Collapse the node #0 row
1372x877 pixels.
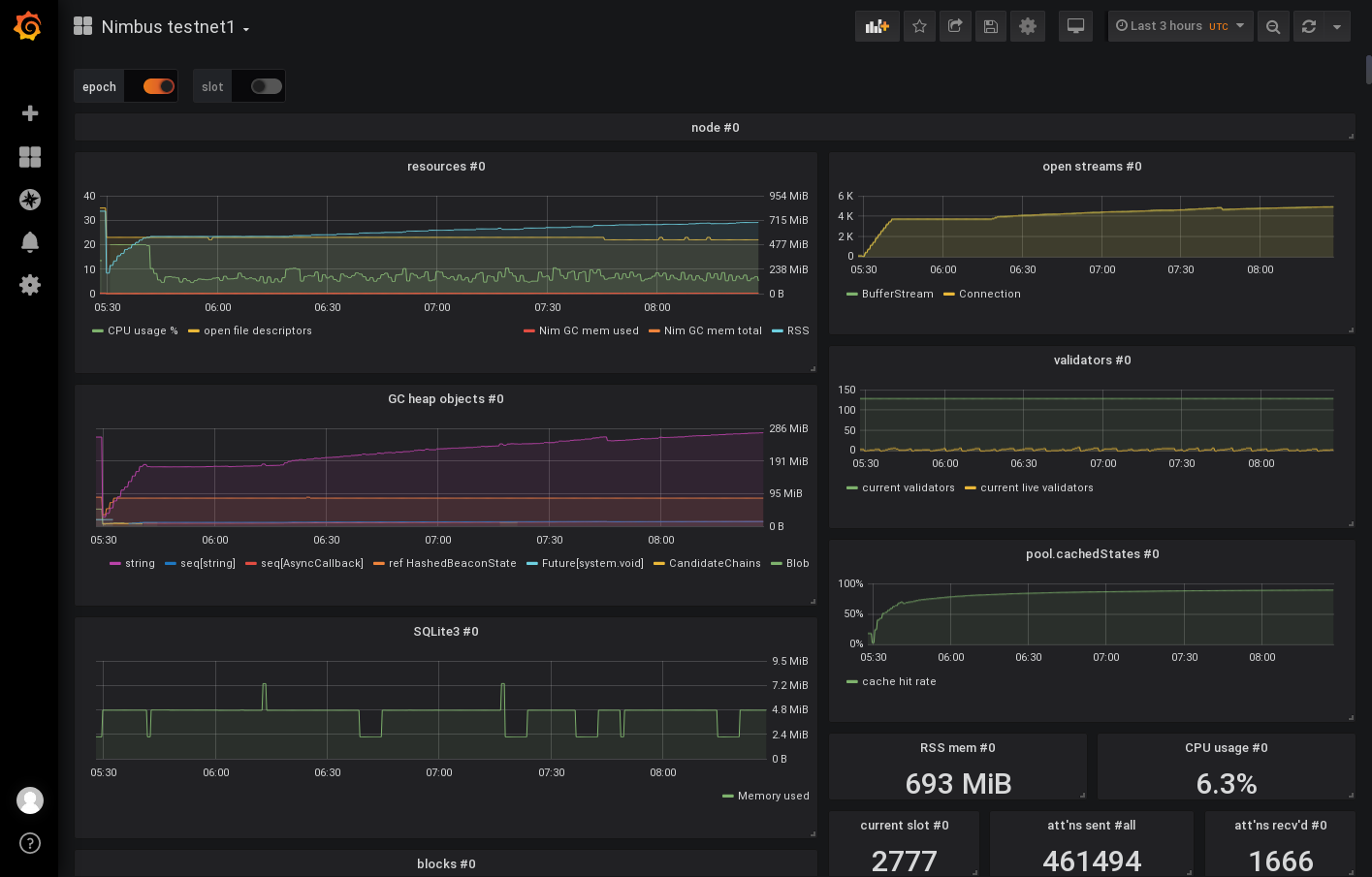716,128
